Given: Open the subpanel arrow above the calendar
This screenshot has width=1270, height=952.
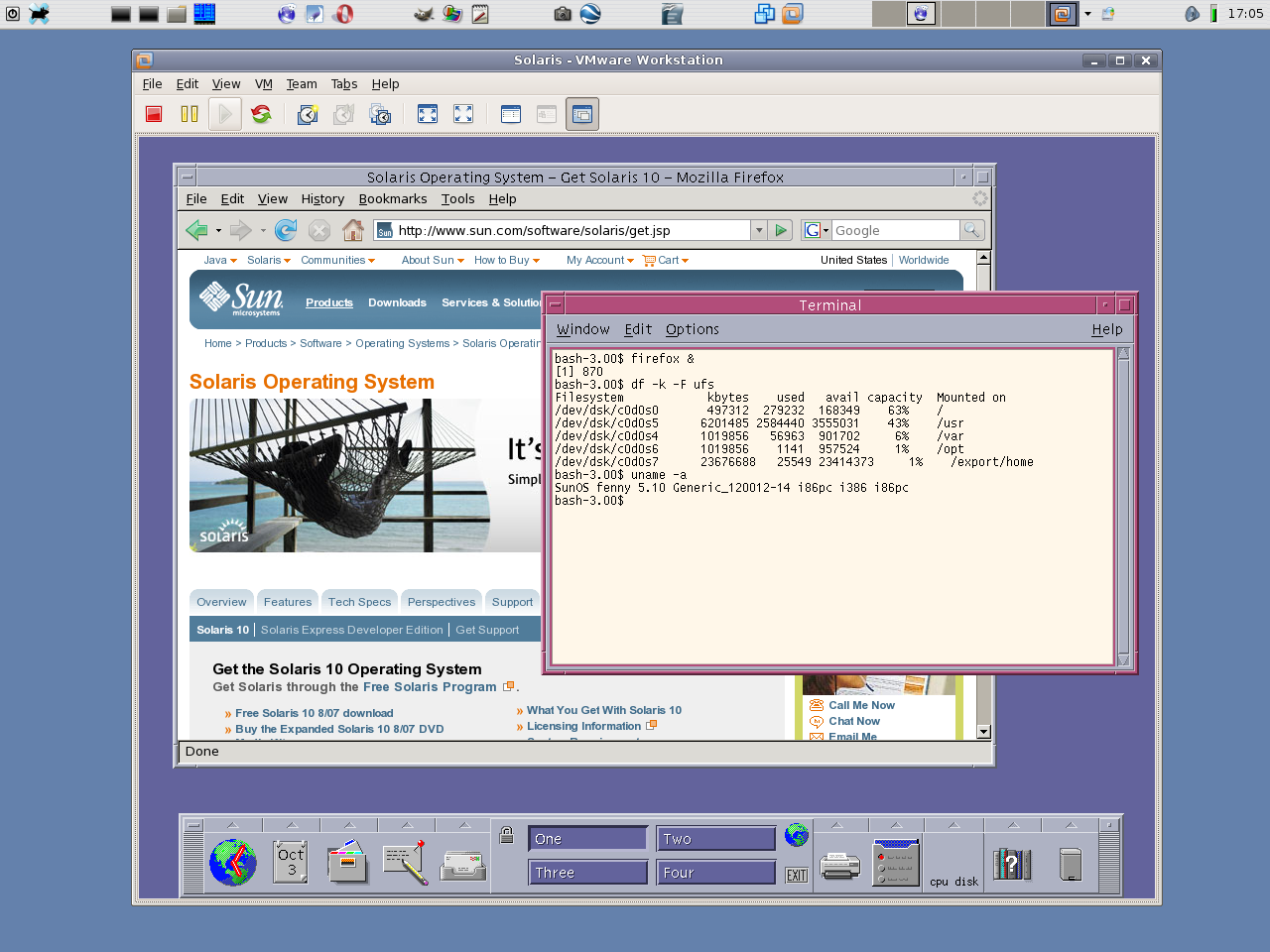Looking at the screenshot, I should click(292, 825).
